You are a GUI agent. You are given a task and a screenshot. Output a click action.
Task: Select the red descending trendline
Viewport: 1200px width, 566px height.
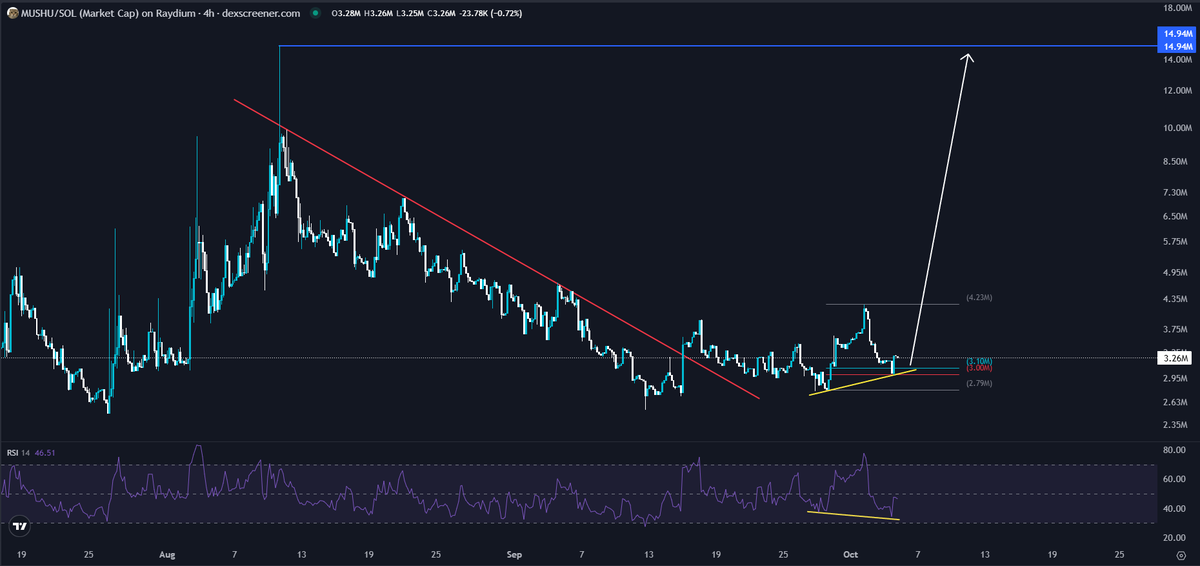point(497,249)
